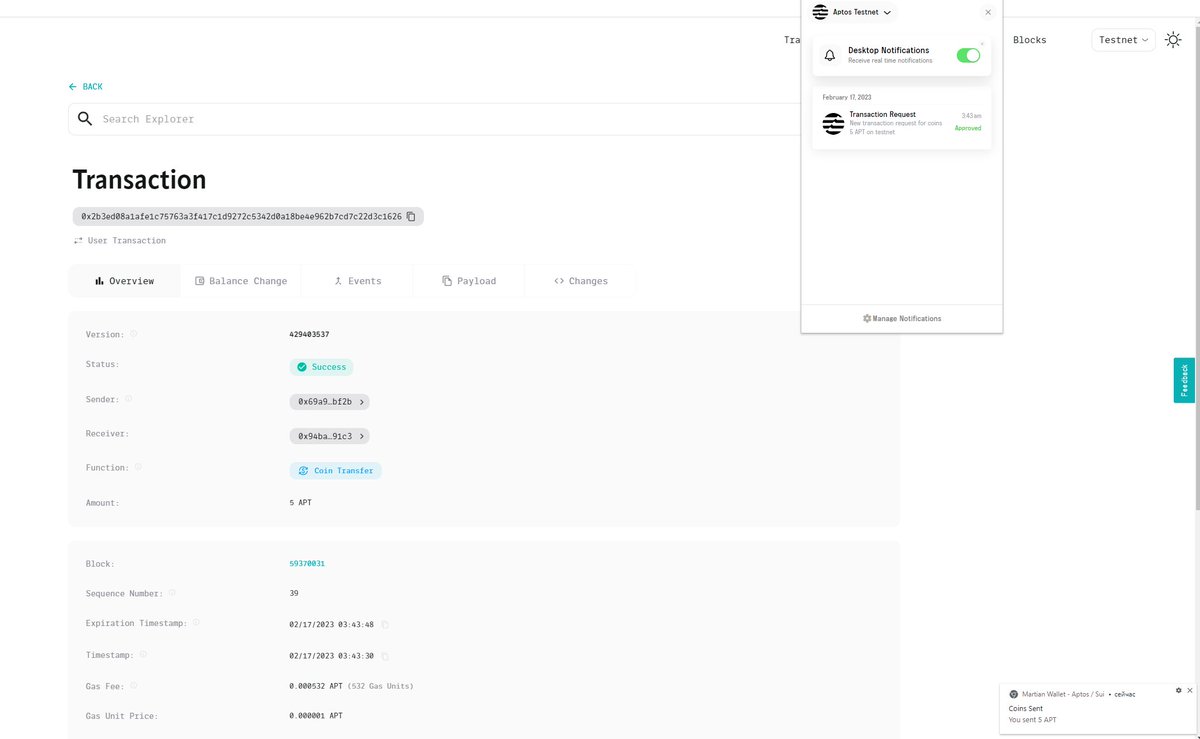
Task: Click the version number 429403537
Action: 309,335
